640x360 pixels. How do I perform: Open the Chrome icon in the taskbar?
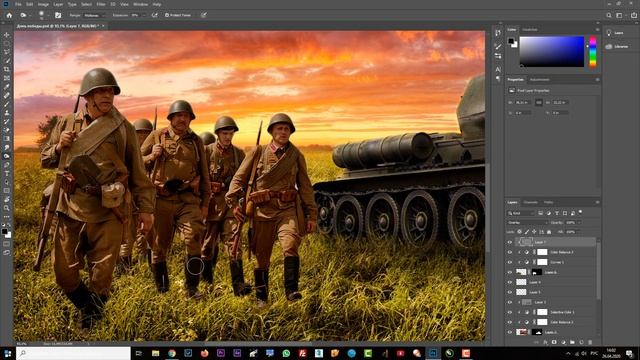click(172, 353)
